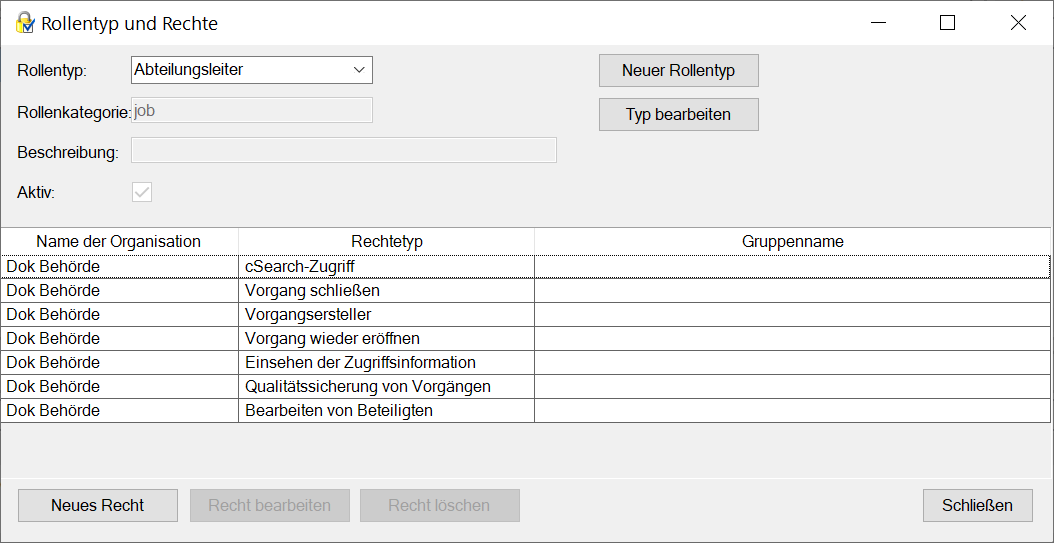1054x543 pixels.
Task: Select the cSearch-Zugriff row
Action: click(x=300, y=266)
